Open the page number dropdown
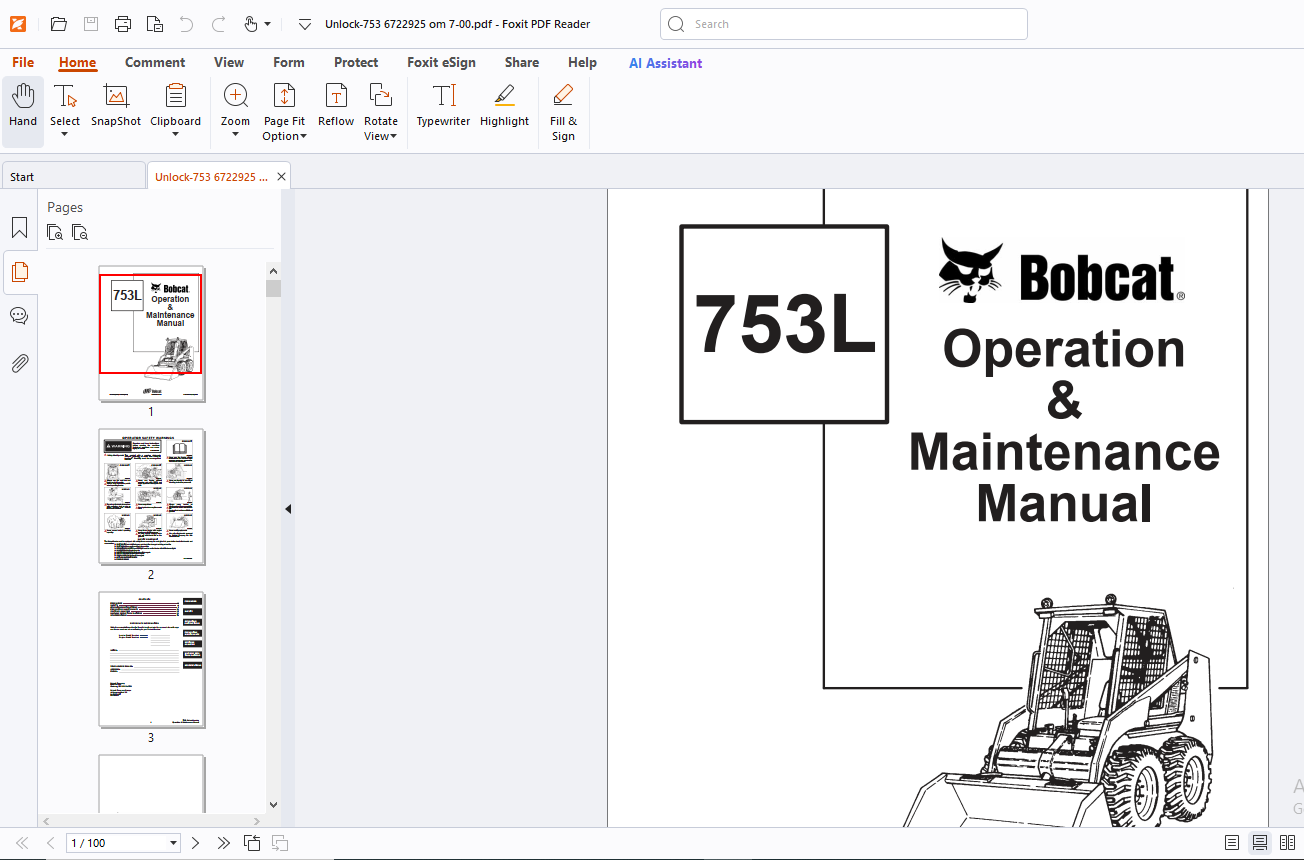Viewport: 1304px width, 860px height. 173,843
